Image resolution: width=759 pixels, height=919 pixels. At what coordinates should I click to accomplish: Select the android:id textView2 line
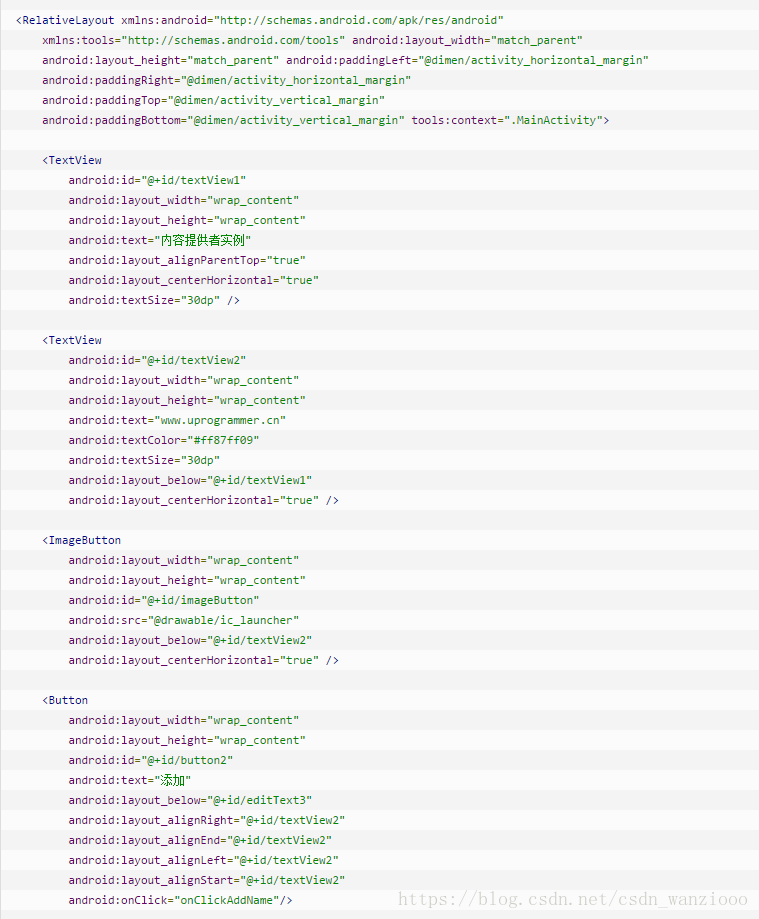click(x=157, y=360)
